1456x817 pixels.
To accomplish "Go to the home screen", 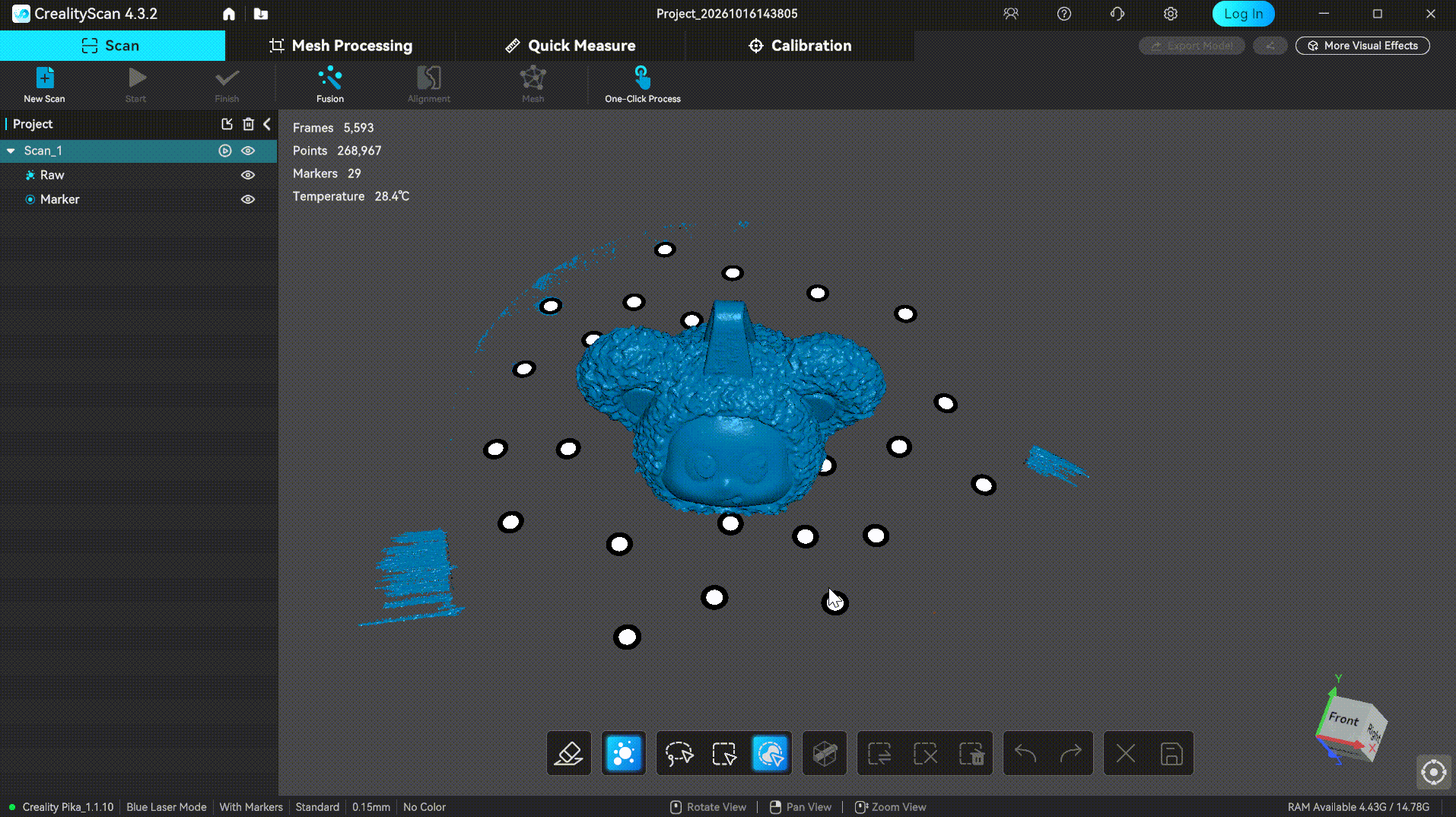I will (x=229, y=14).
